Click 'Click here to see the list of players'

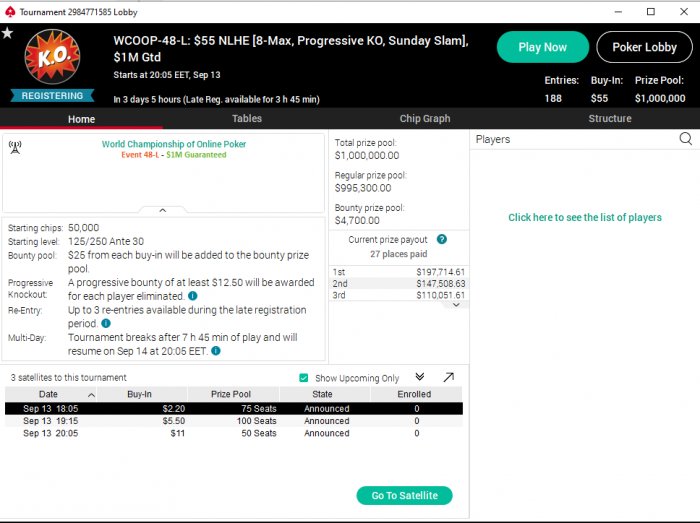585,217
